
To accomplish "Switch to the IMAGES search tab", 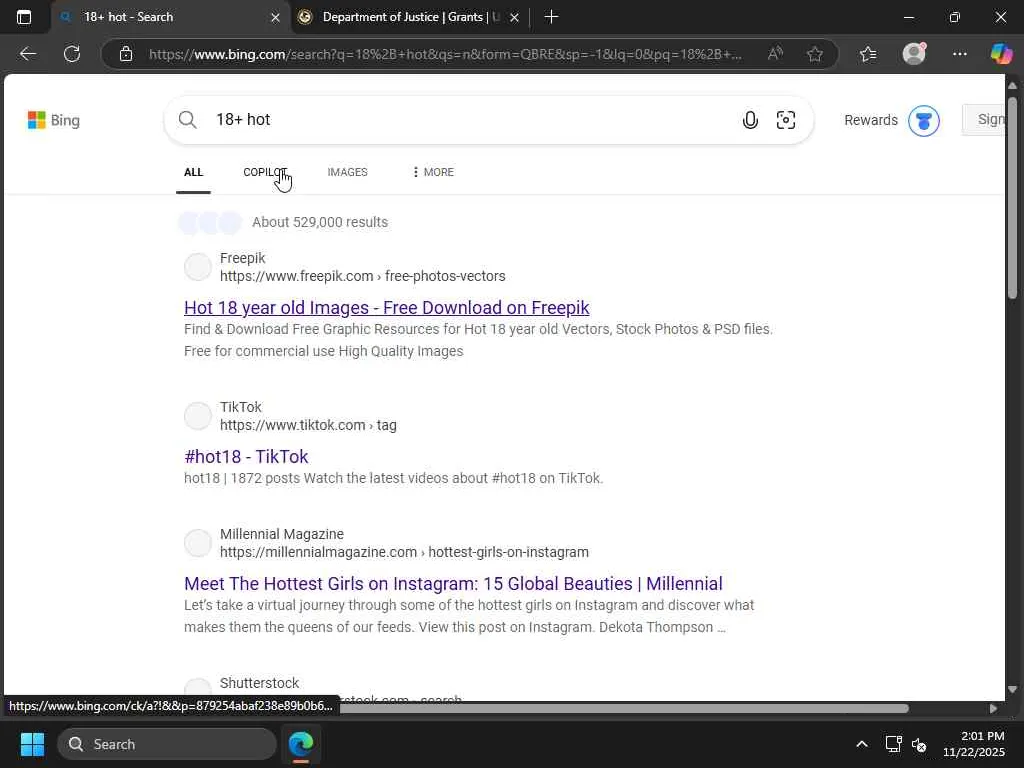I will click(x=347, y=172).
